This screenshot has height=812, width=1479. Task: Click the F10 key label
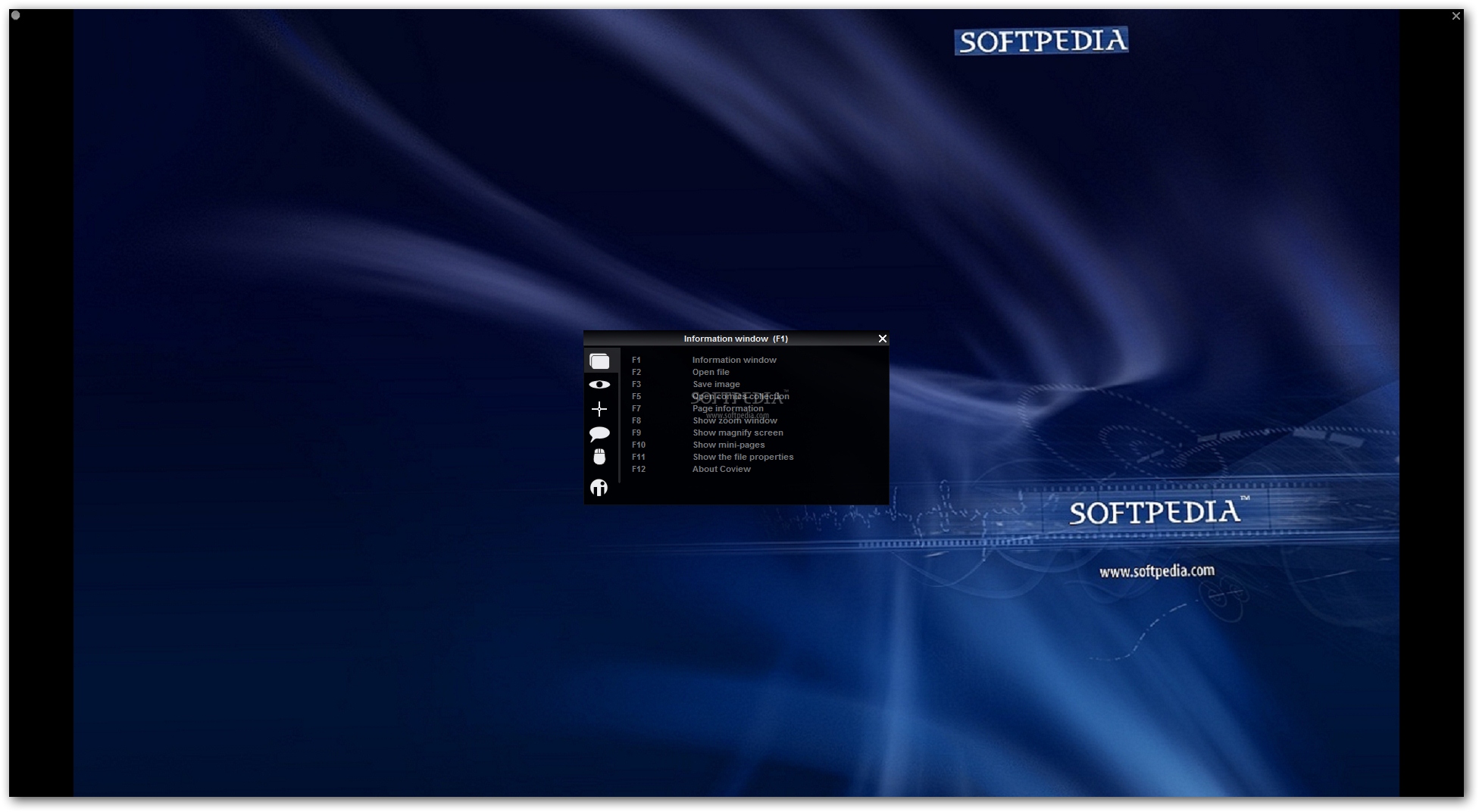639,445
